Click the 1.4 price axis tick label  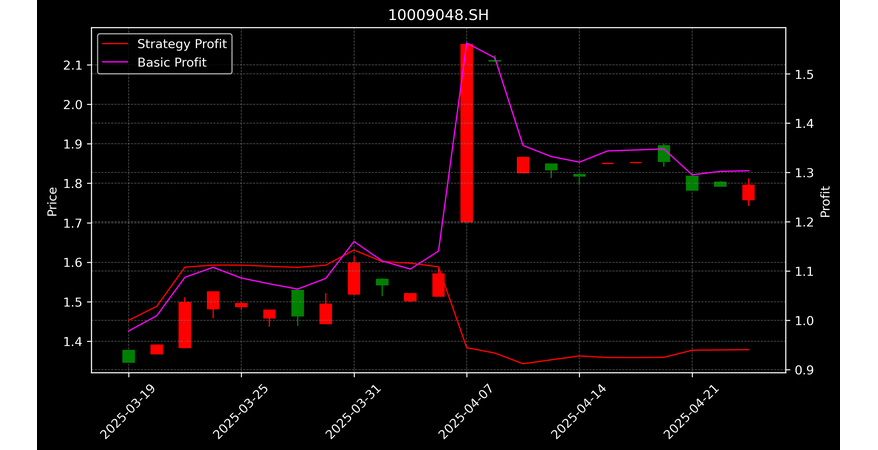[74, 341]
